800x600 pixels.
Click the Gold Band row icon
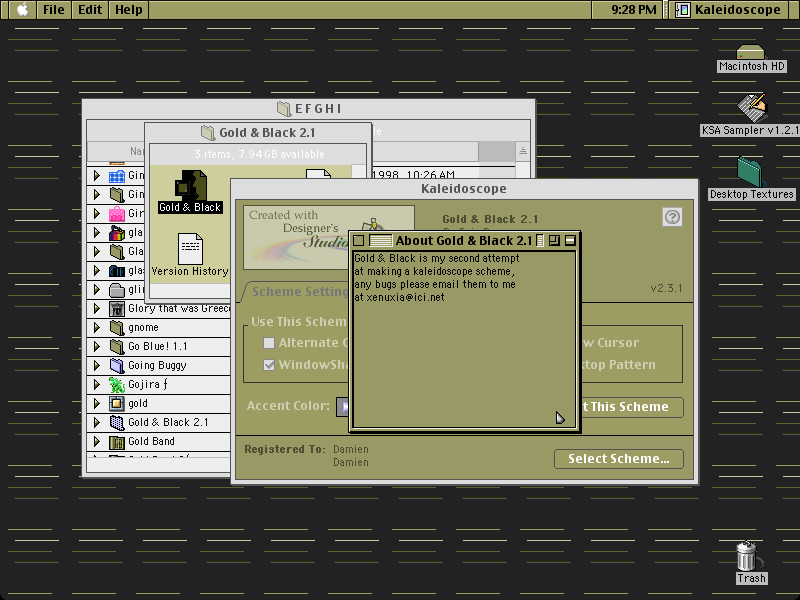117,442
